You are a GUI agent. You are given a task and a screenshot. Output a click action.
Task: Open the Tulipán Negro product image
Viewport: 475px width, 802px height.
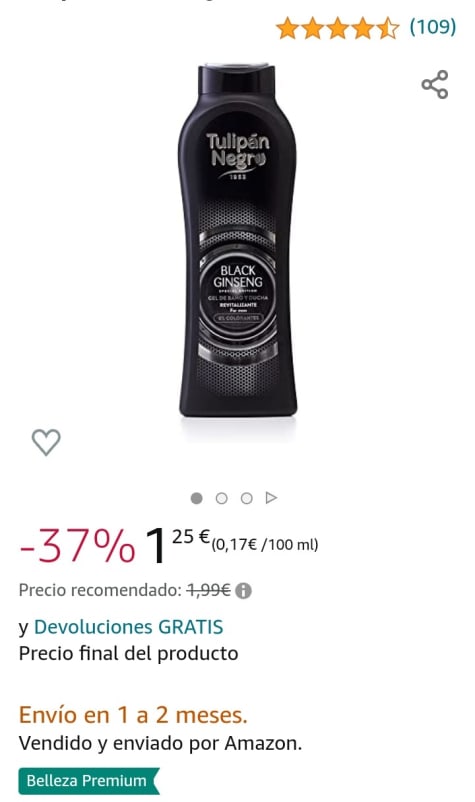click(x=237, y=240)
